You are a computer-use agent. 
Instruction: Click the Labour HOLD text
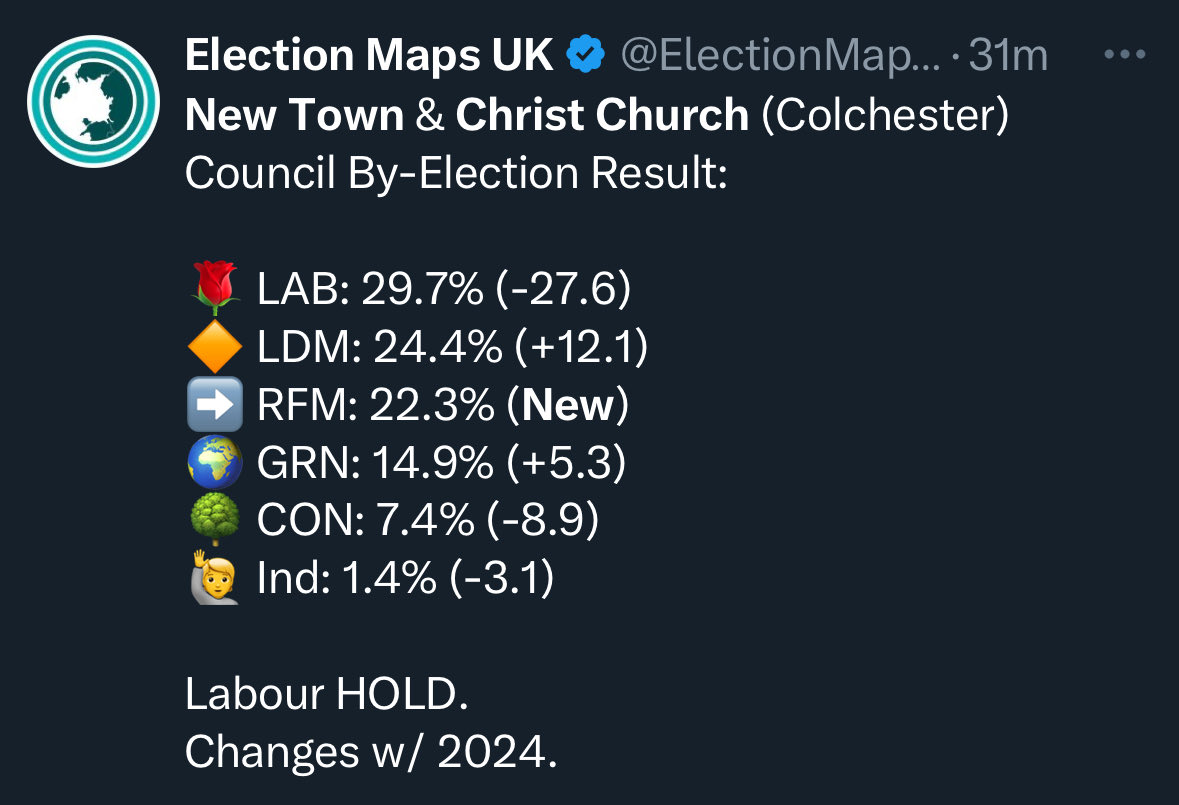point(327,693)
